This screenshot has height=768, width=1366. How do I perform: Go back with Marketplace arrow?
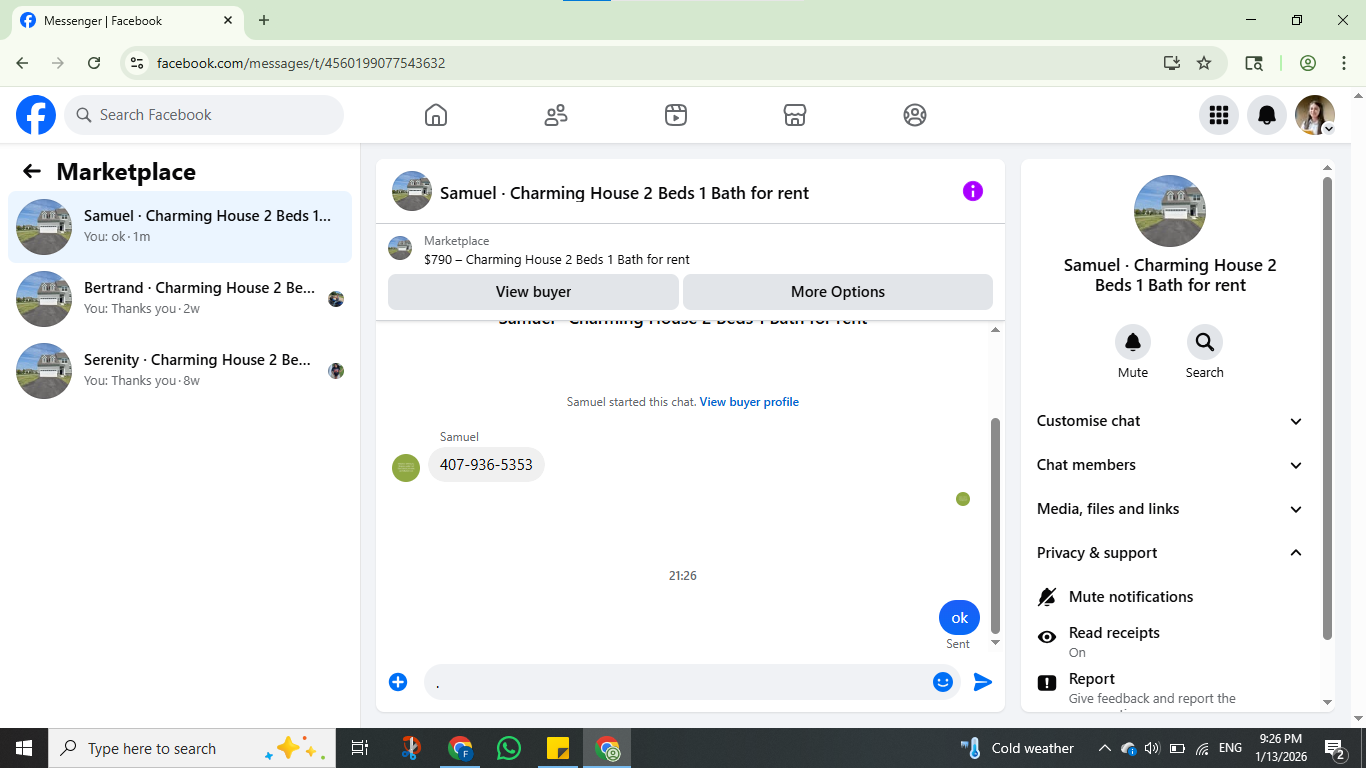coord(32,172)
